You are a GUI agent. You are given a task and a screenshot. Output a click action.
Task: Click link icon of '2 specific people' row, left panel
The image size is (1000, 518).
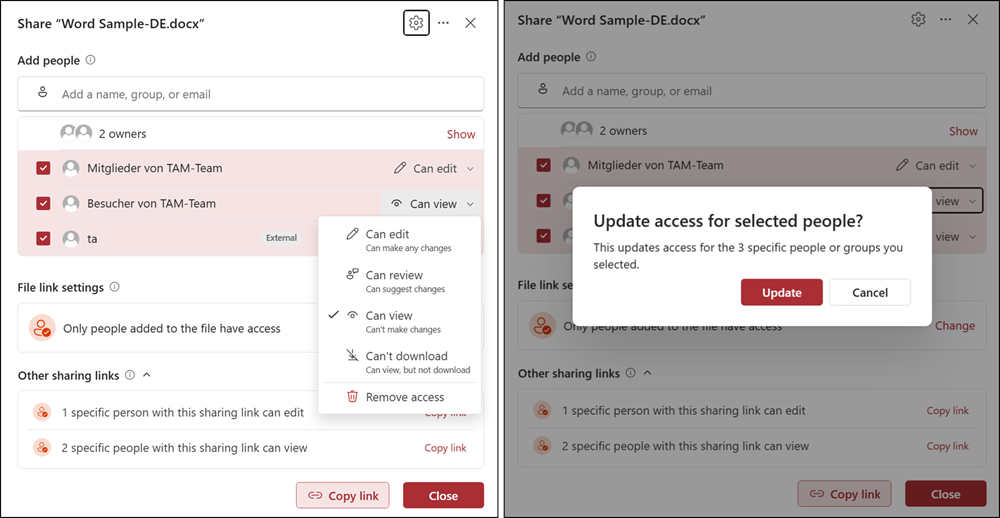point(42,448)
